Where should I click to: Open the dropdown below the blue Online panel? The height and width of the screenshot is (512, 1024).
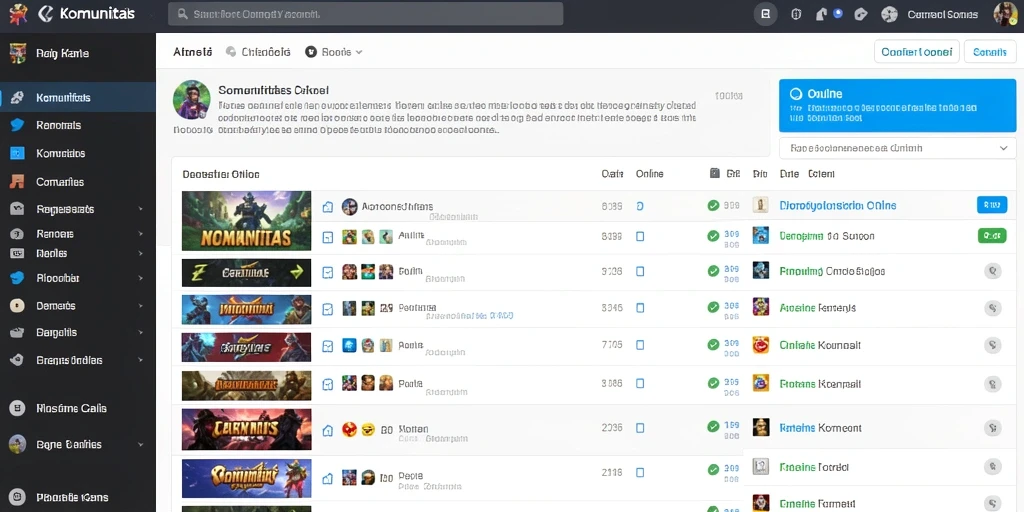click(897, 148)
